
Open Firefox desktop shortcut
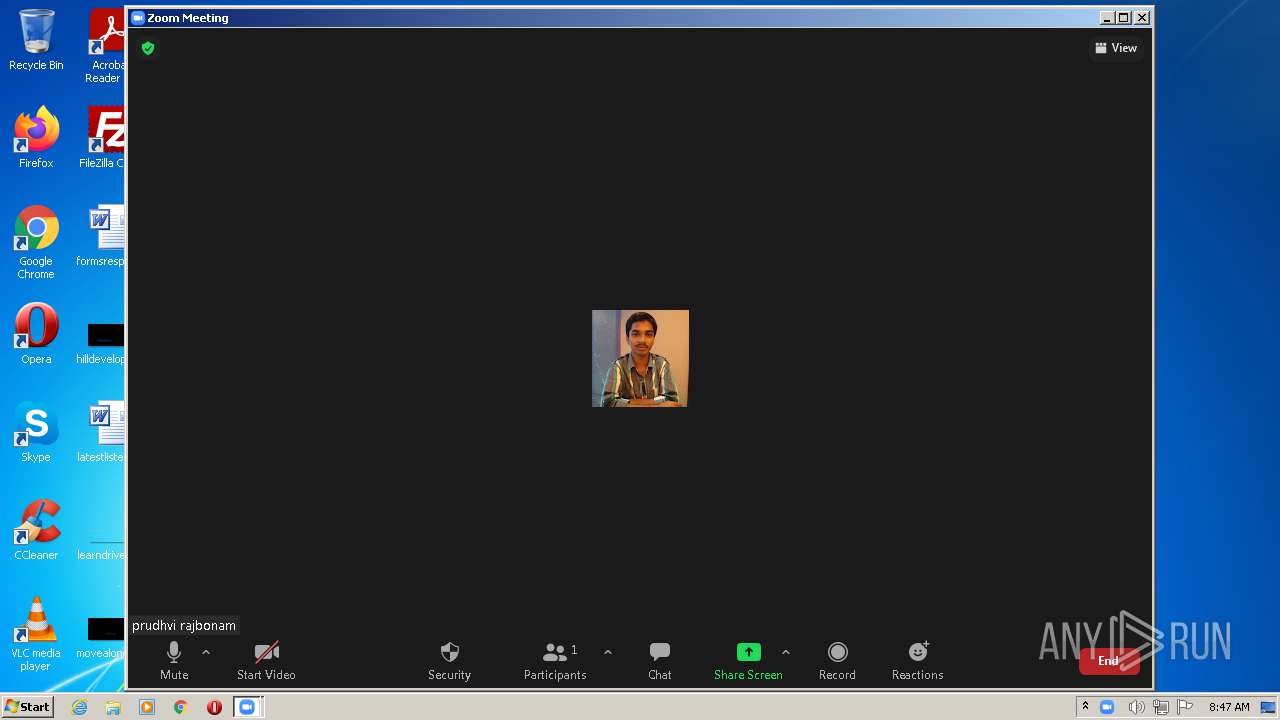(x=36, y=137)
